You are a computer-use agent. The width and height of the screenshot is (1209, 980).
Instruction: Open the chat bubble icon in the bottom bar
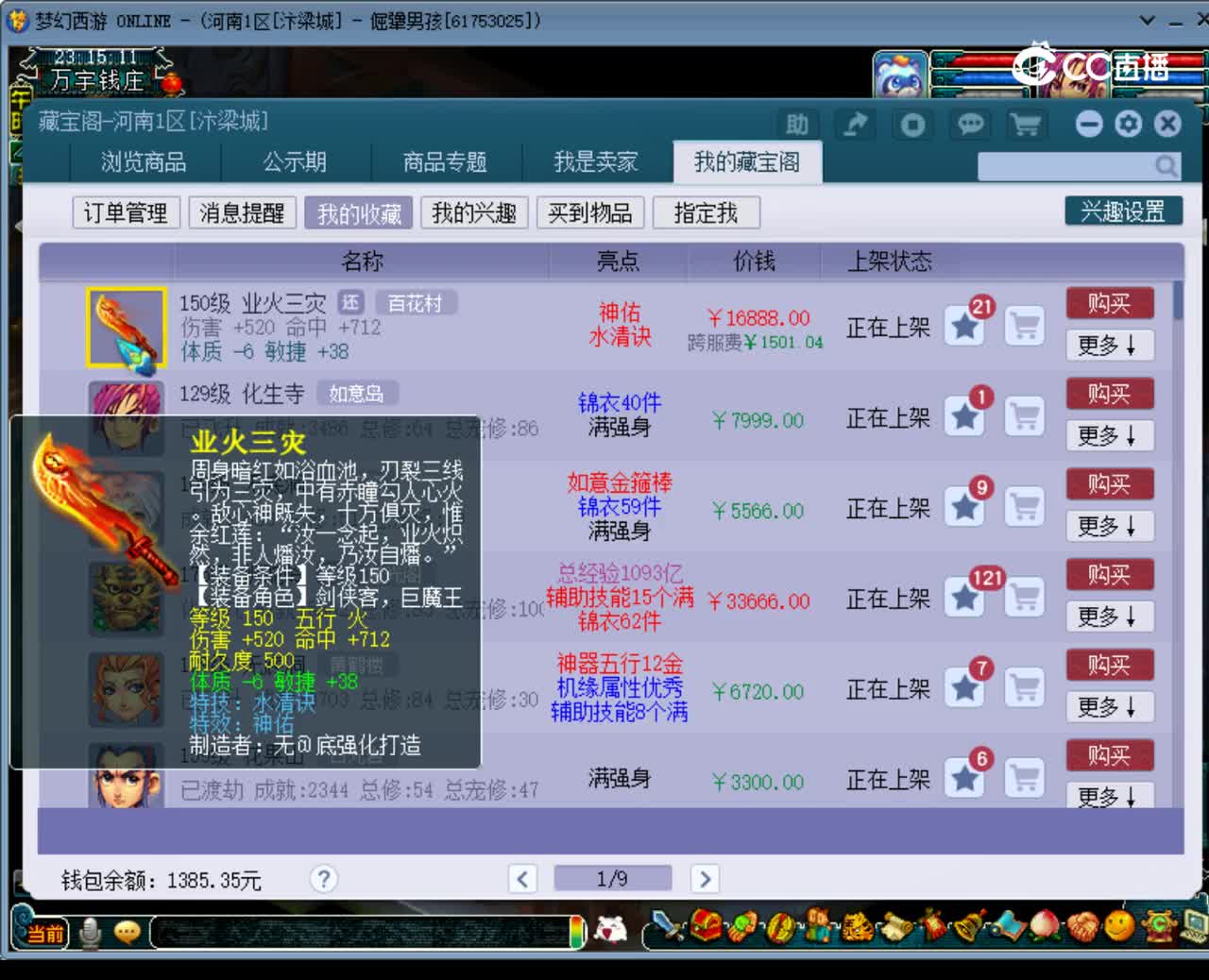(x=128, y=933)
